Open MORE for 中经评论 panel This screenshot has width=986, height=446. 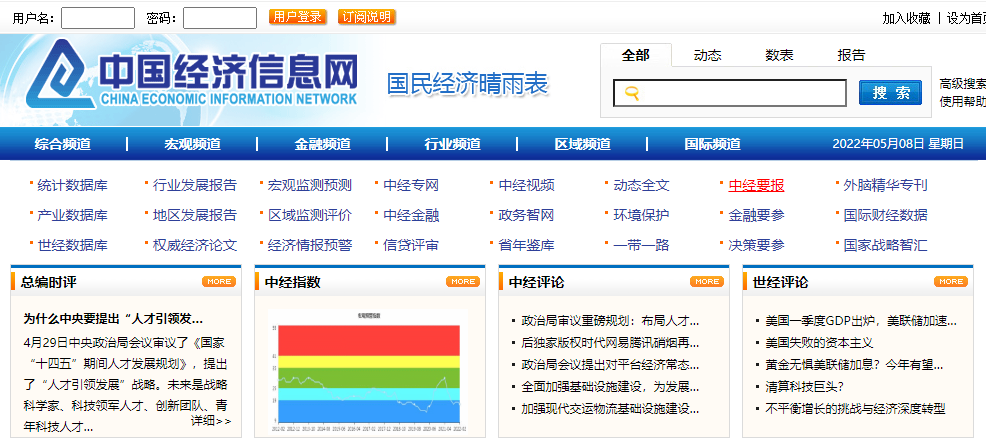[707, 281]
